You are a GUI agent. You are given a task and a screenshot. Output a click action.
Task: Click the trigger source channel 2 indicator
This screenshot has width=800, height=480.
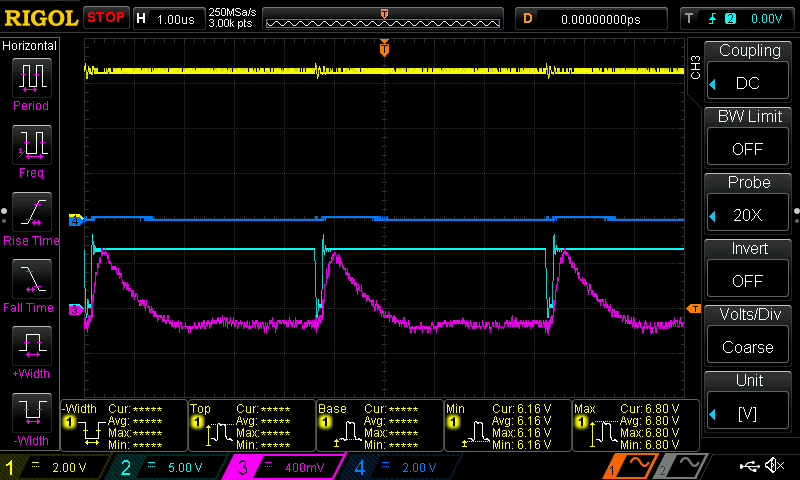click(731, 19)
